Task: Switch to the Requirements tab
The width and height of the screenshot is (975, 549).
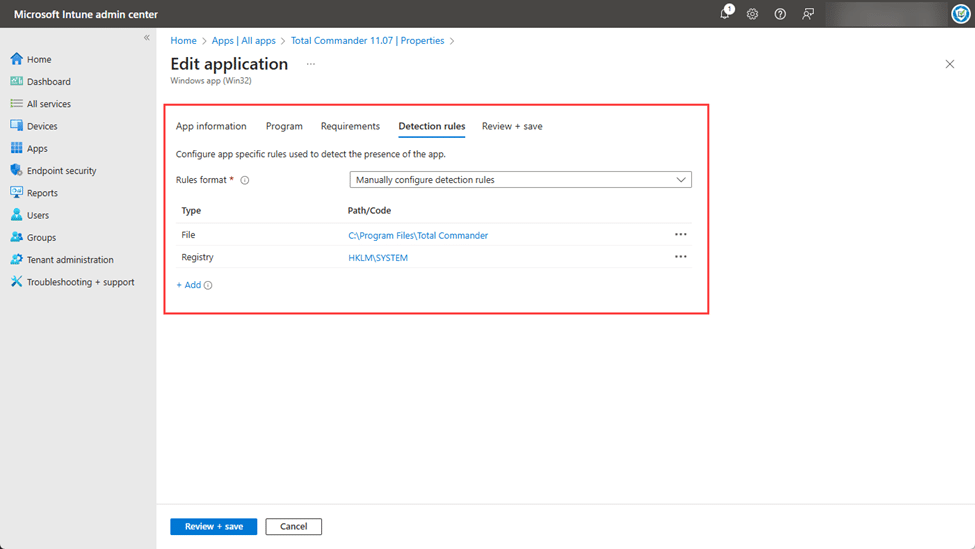Action: [x=350, y=127]
